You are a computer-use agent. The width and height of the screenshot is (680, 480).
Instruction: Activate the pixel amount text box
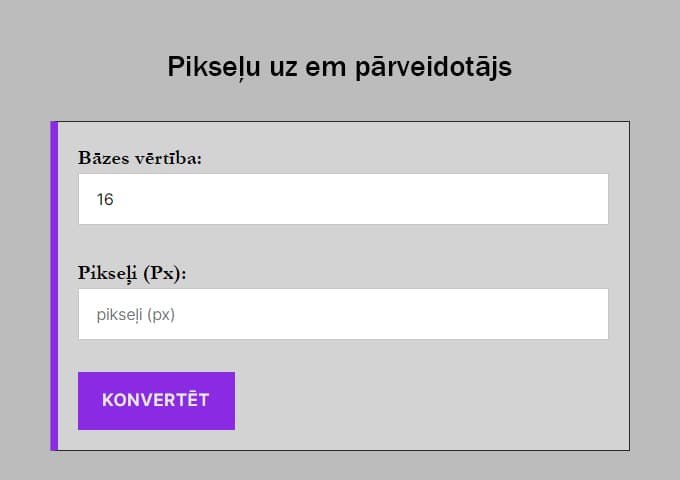(343, 314)
